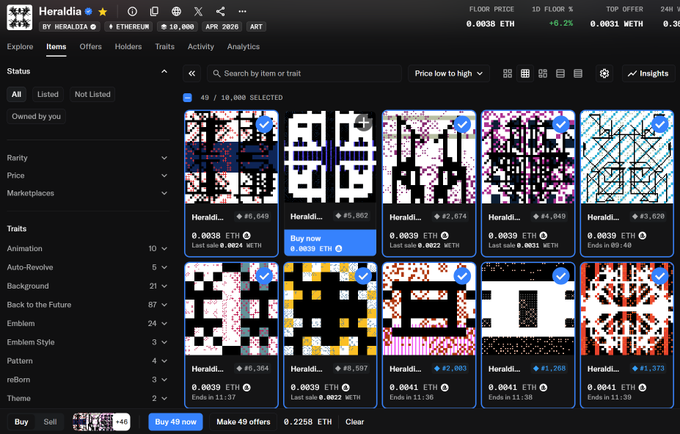Image resolution: width=680 pixels, height=434 pixels.
Task: Filter by Not Listed status
Action: click(x=92, y=95)
